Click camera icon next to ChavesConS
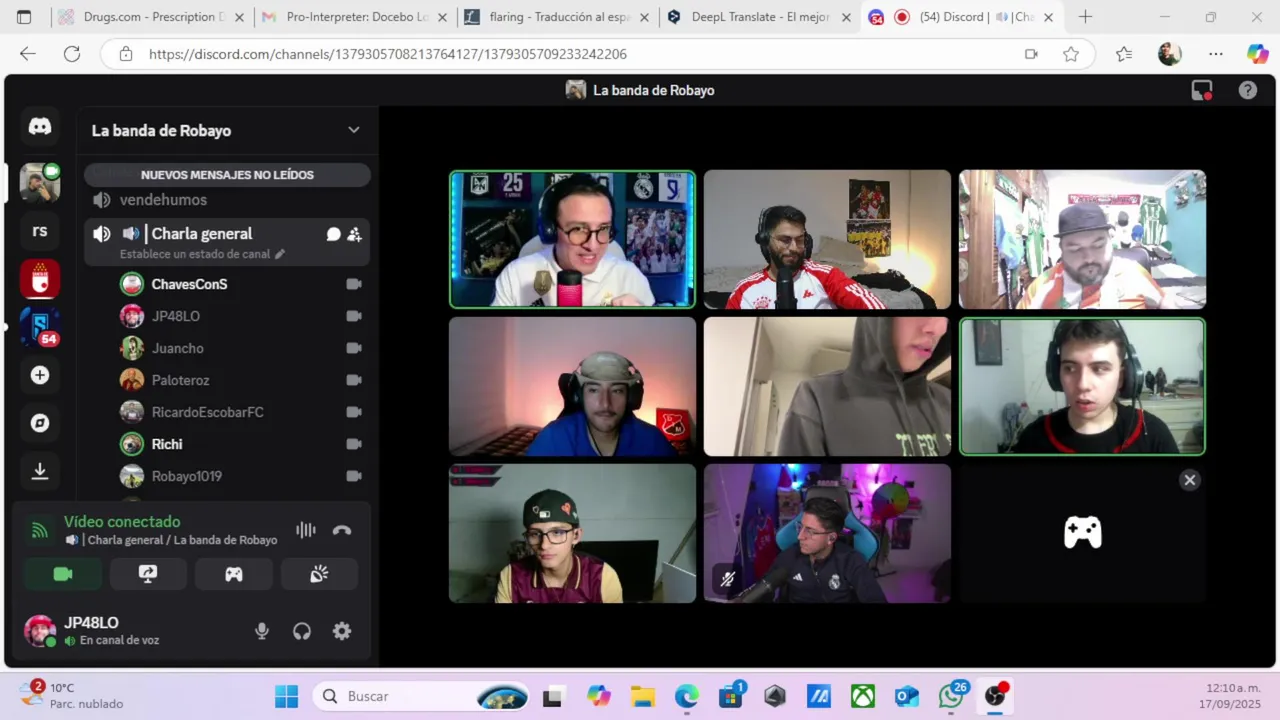The width and height of the screenshot is (1280, 720). (x=353, y=284)
